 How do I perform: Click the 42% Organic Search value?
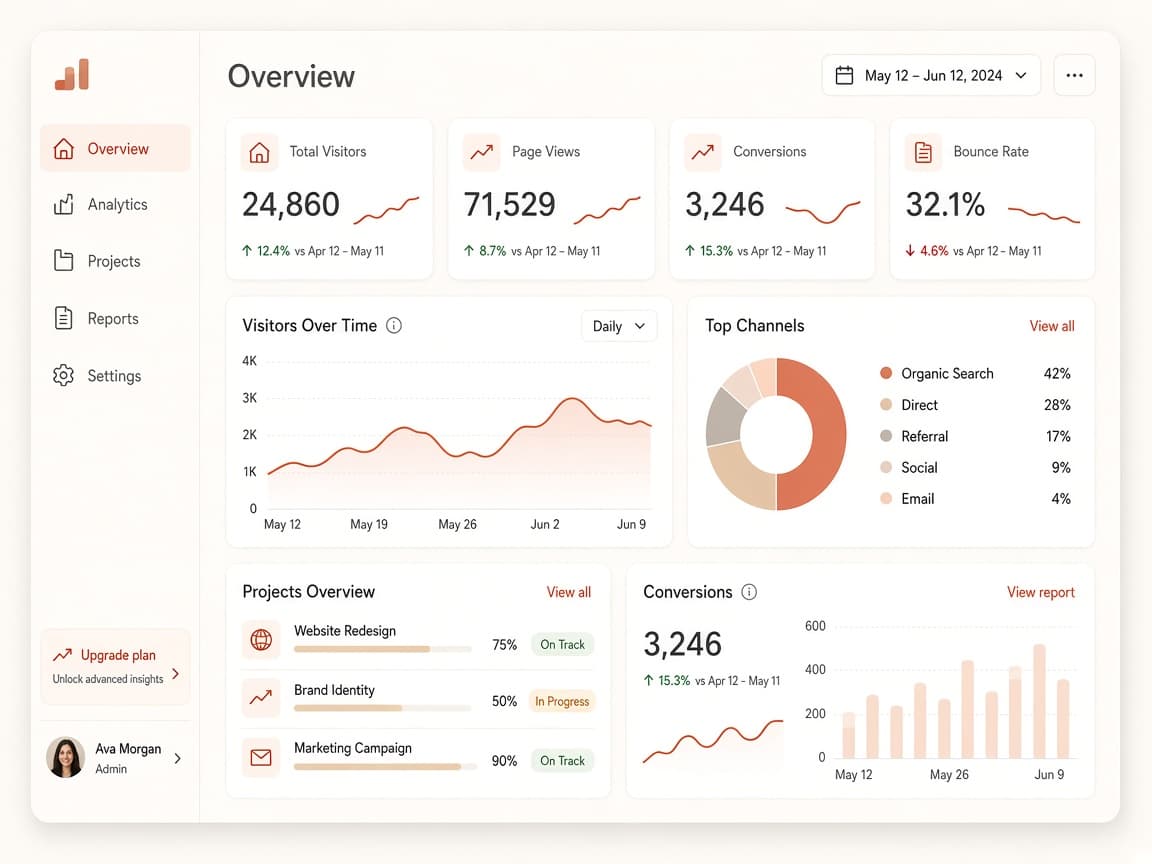[1056, 373]
